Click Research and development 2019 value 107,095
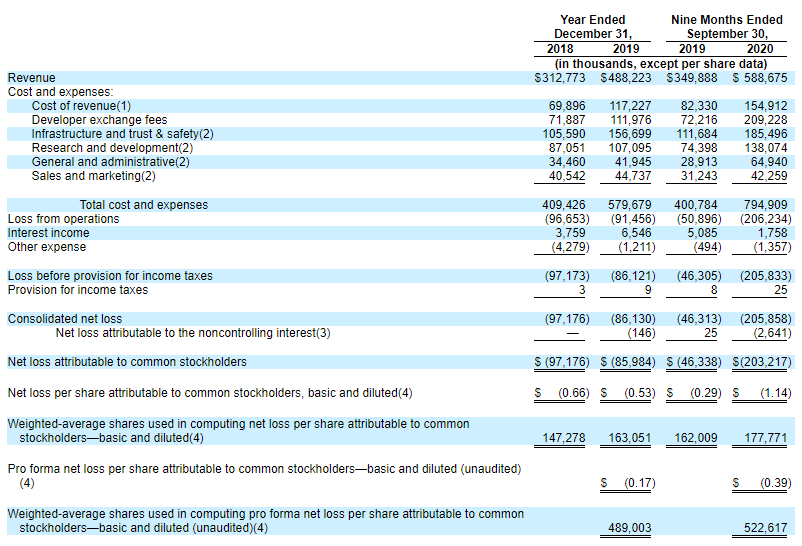 [x=630, y=148]
